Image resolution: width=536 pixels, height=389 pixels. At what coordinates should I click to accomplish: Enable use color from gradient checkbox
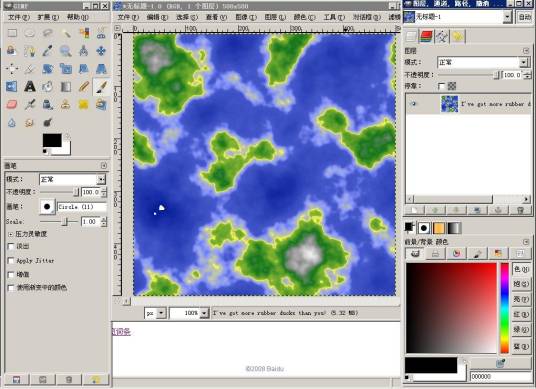click(x=11, y=288)
